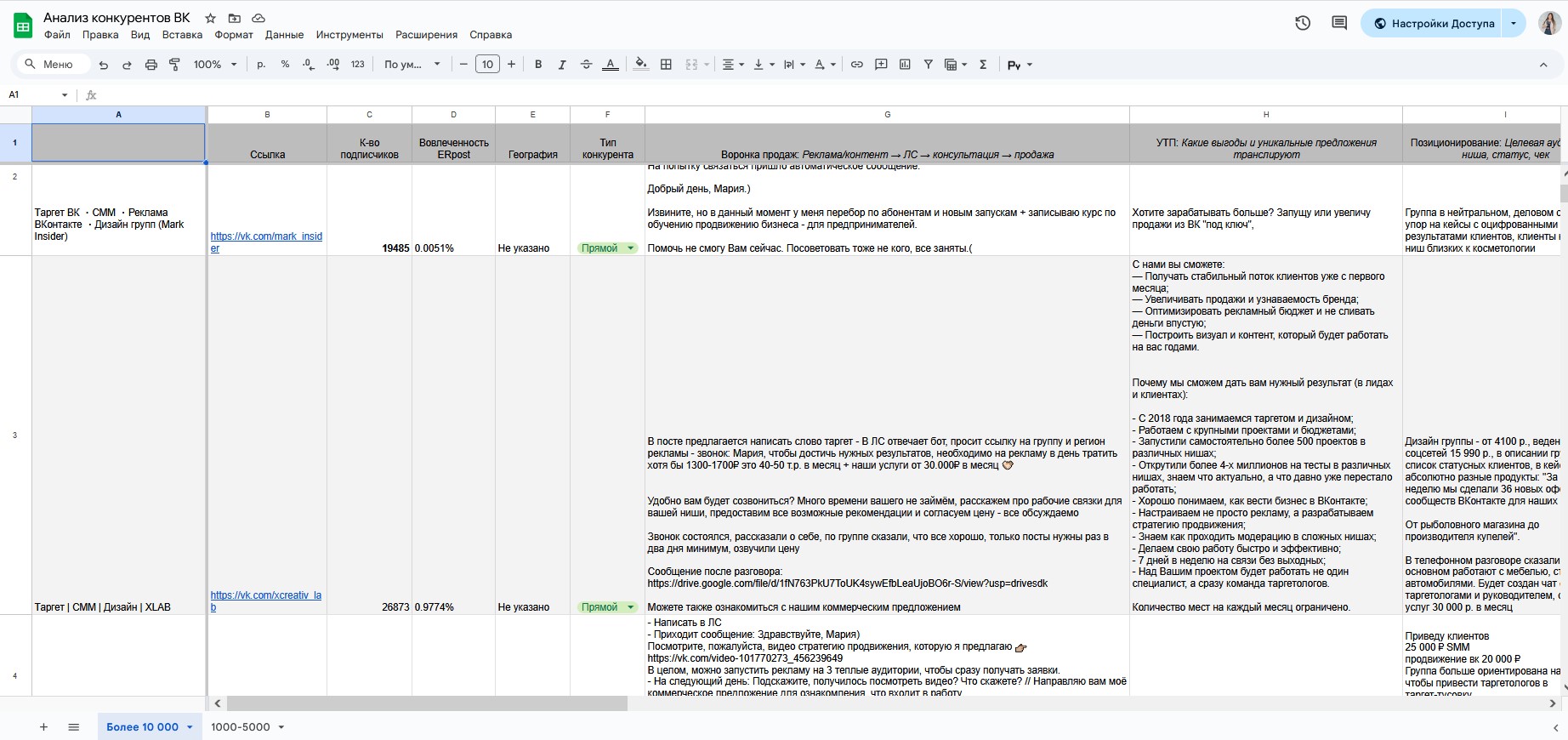The height and width of the screenshot is (740, 1568).
Task: Create a filter with funnel icon
Action: 929,65
